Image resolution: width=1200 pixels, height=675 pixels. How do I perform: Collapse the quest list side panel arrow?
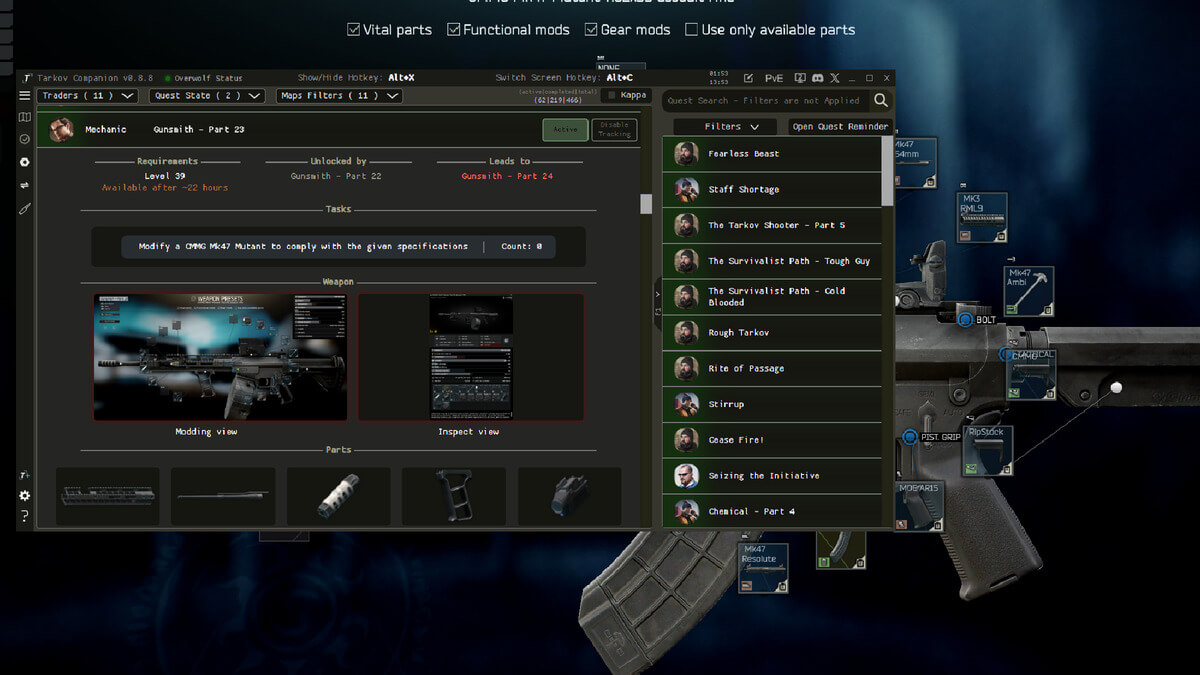coord(657,294)
